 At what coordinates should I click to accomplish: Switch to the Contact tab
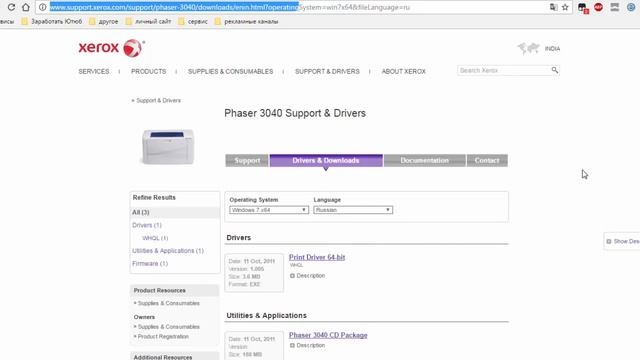487,160
